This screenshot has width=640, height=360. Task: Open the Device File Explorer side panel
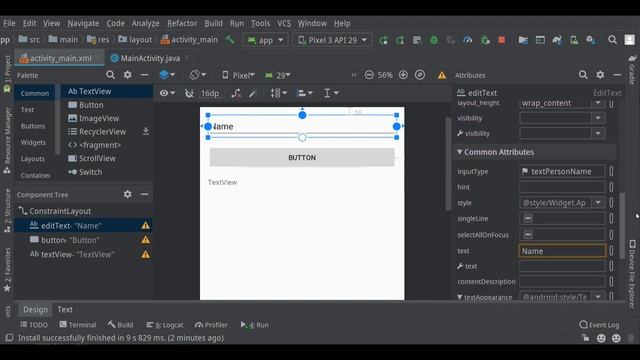pos(632,274)
